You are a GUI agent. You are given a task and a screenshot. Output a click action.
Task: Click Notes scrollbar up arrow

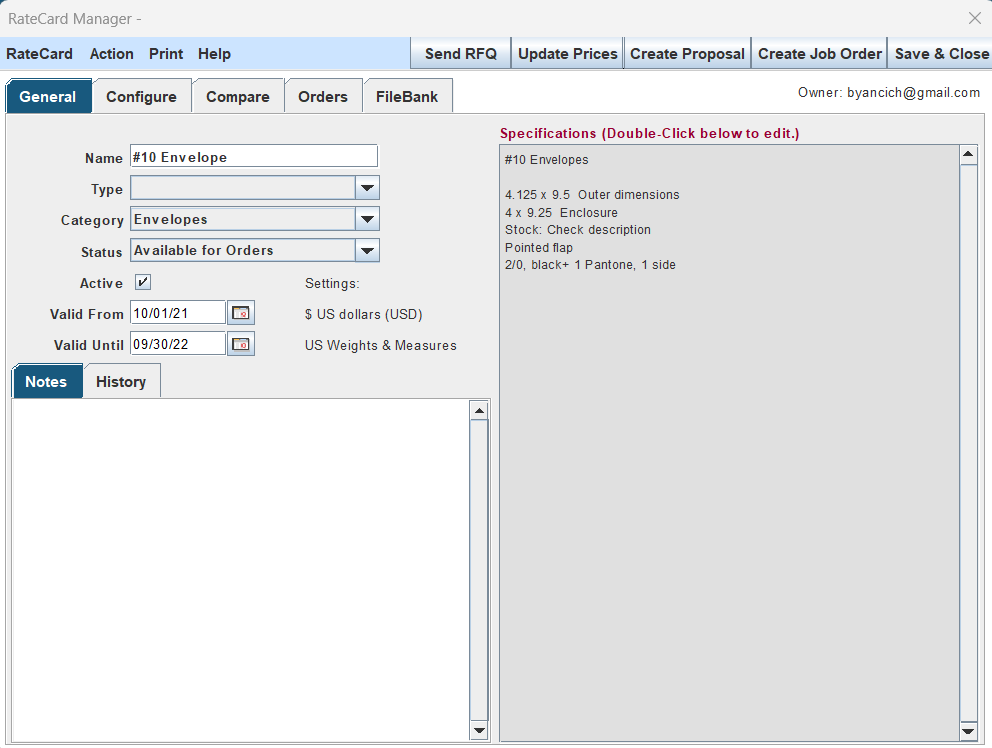pyautogui.click(x=479, y=410)
